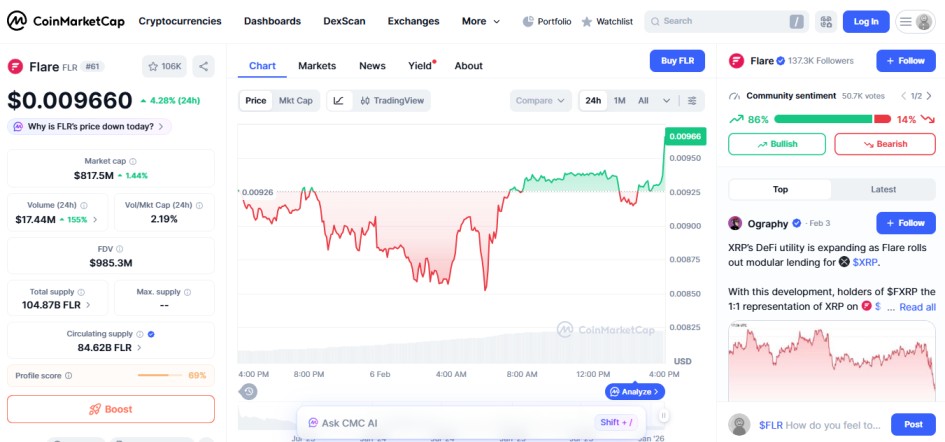Screen dimensions: 945x442
Task: Click the Flare coin logo
Action: point(15,66)
